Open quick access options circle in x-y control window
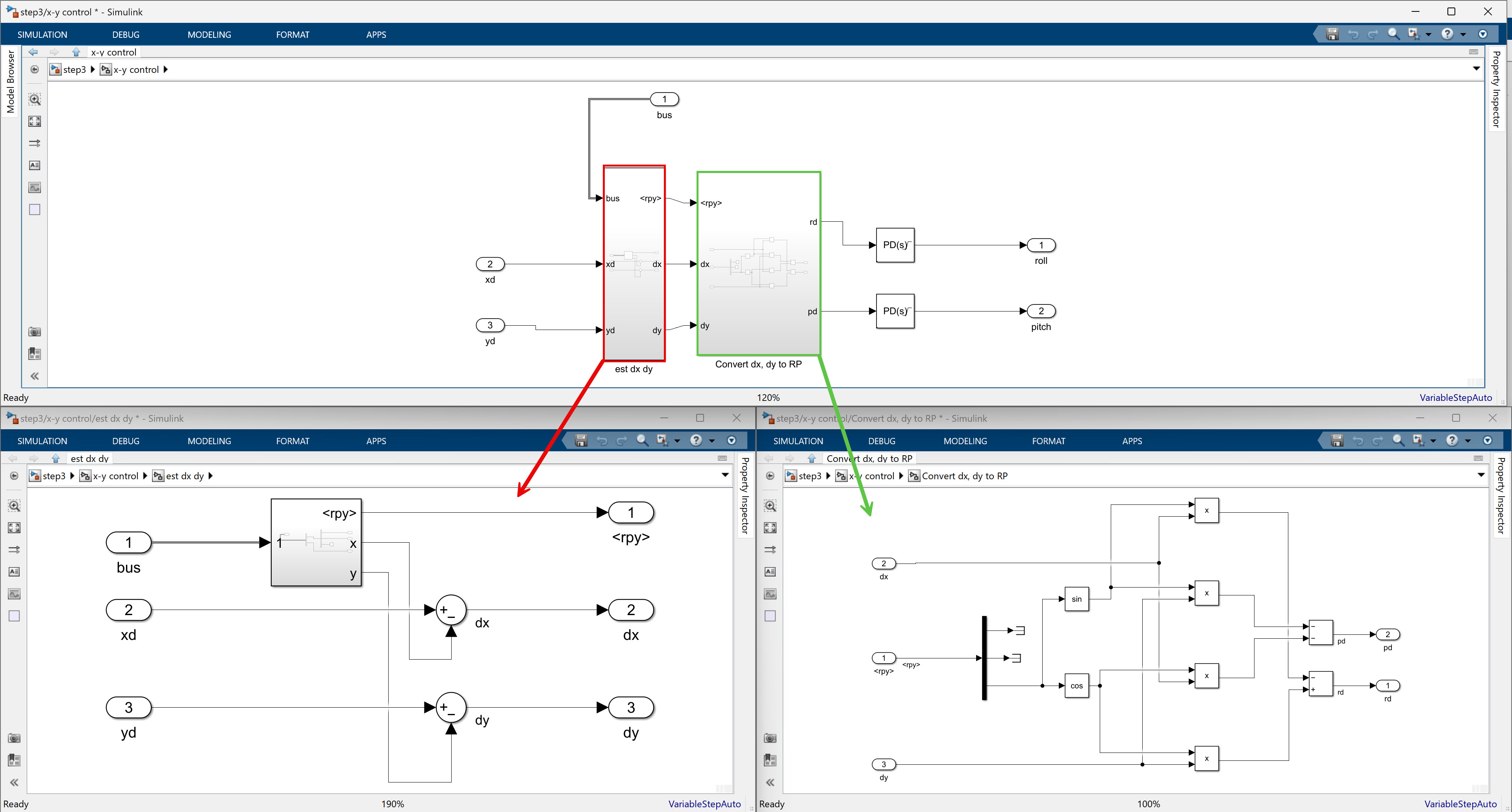This screenshot has height=812, width=1512. pos(1482,34)
